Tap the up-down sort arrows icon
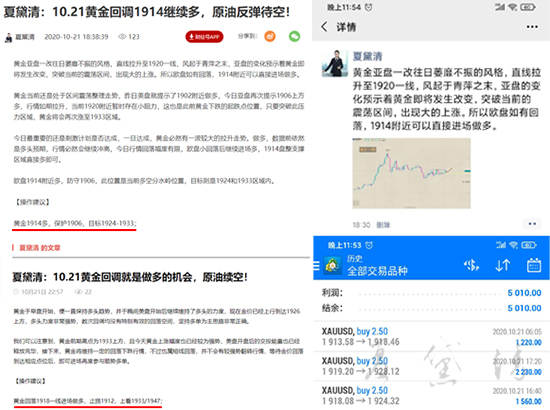The width and height of the screenshot is (550, 410). [503, 266]
